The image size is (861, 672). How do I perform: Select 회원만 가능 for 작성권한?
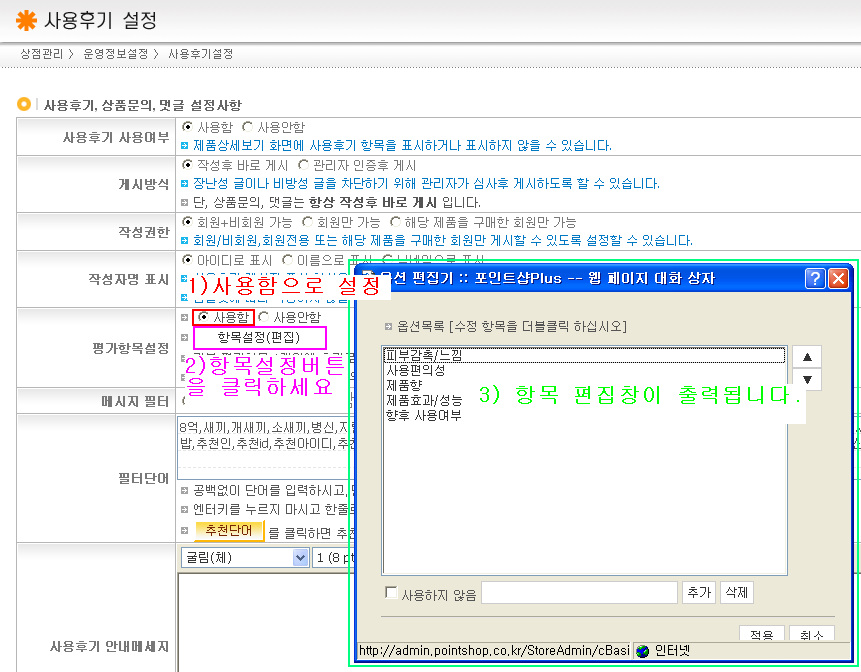(x=308, y=222)
